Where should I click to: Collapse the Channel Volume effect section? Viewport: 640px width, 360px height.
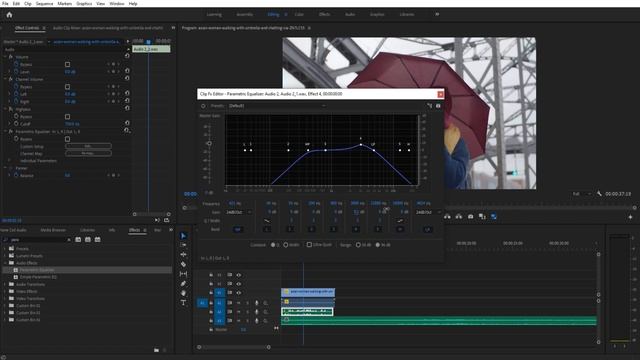click(x=5, y=79)
